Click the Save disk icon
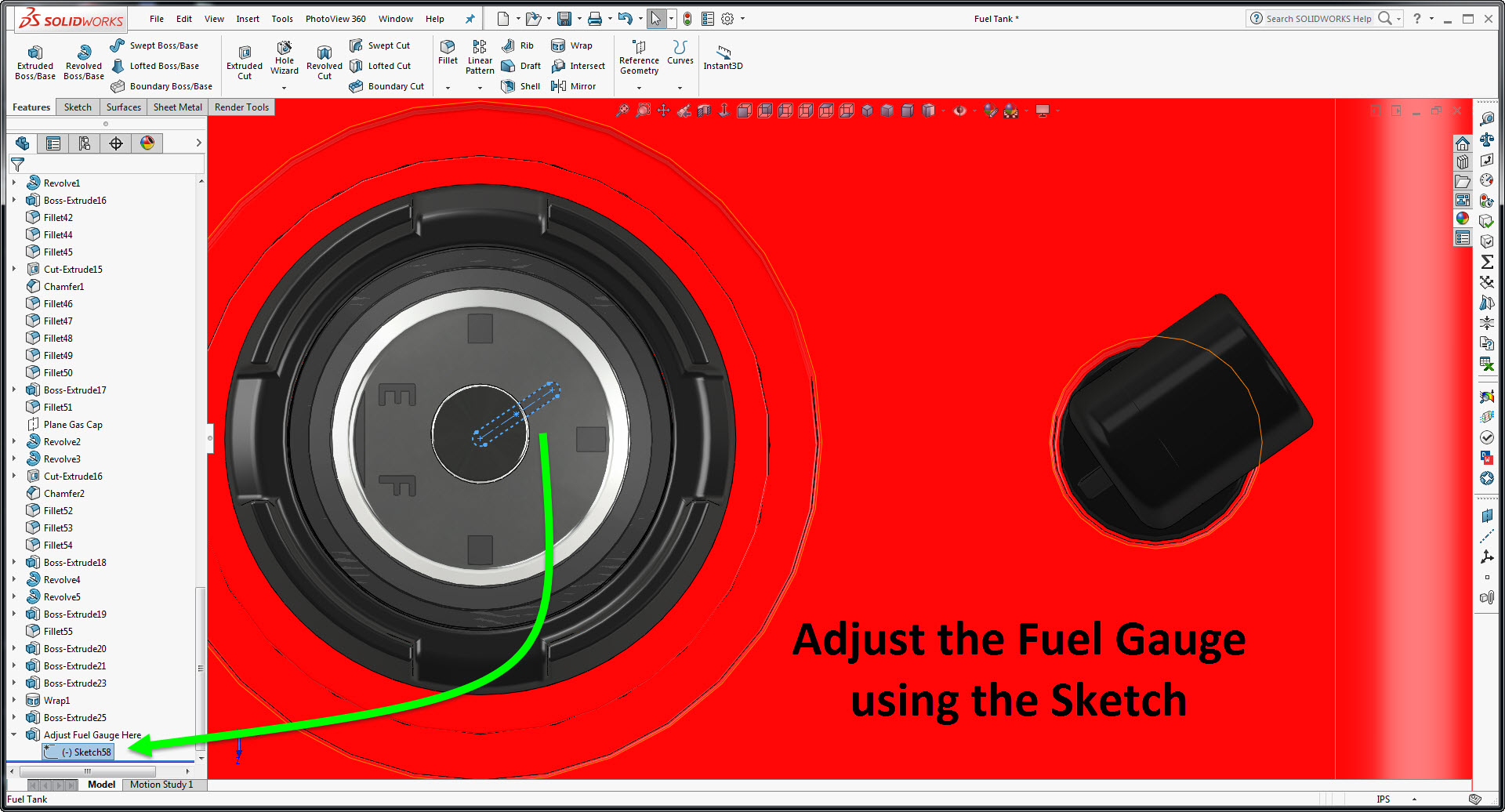This screenshot has width=1505, height=812. click(x=564, y=19)
